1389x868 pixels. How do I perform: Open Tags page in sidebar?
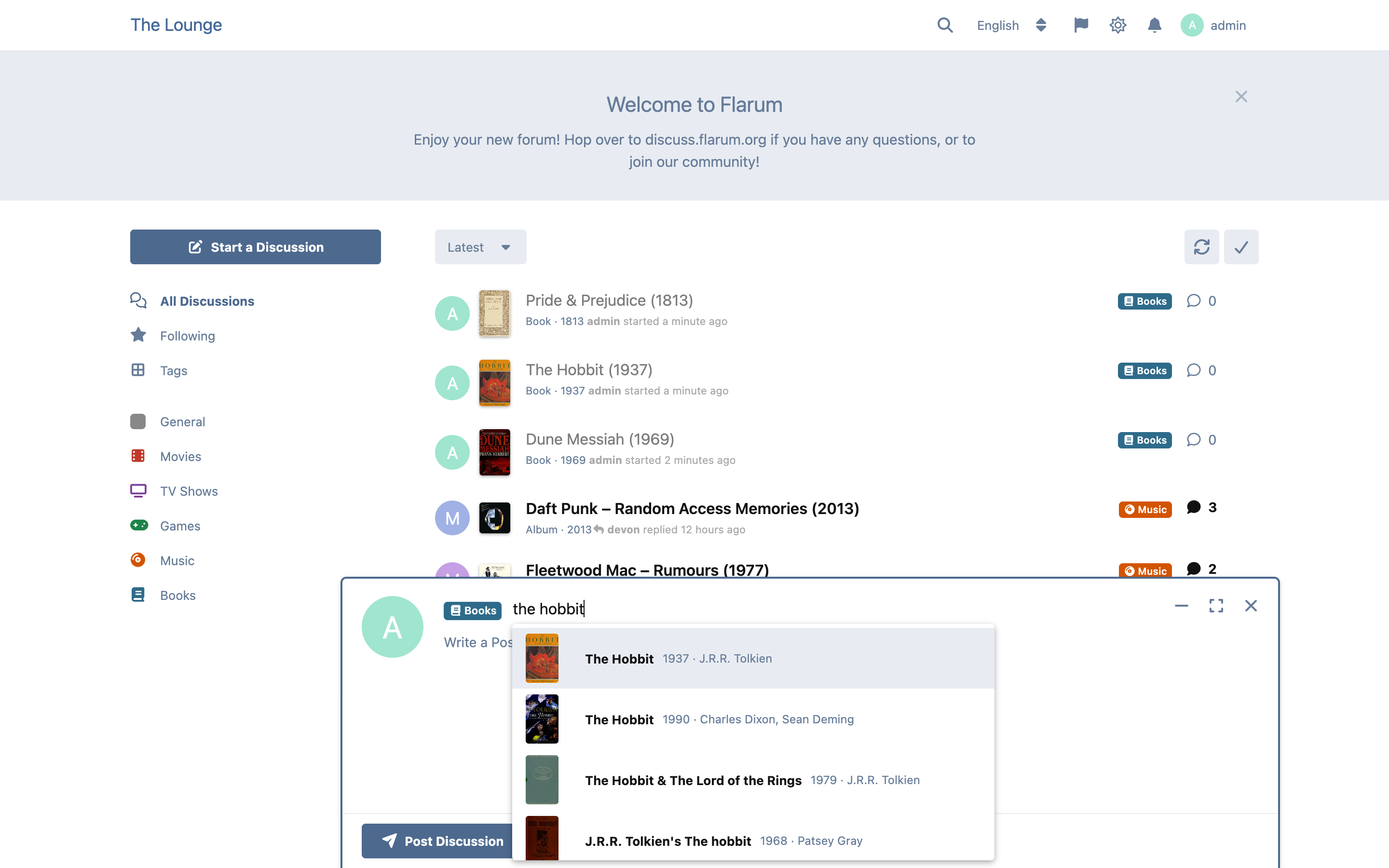pos(160,370)
